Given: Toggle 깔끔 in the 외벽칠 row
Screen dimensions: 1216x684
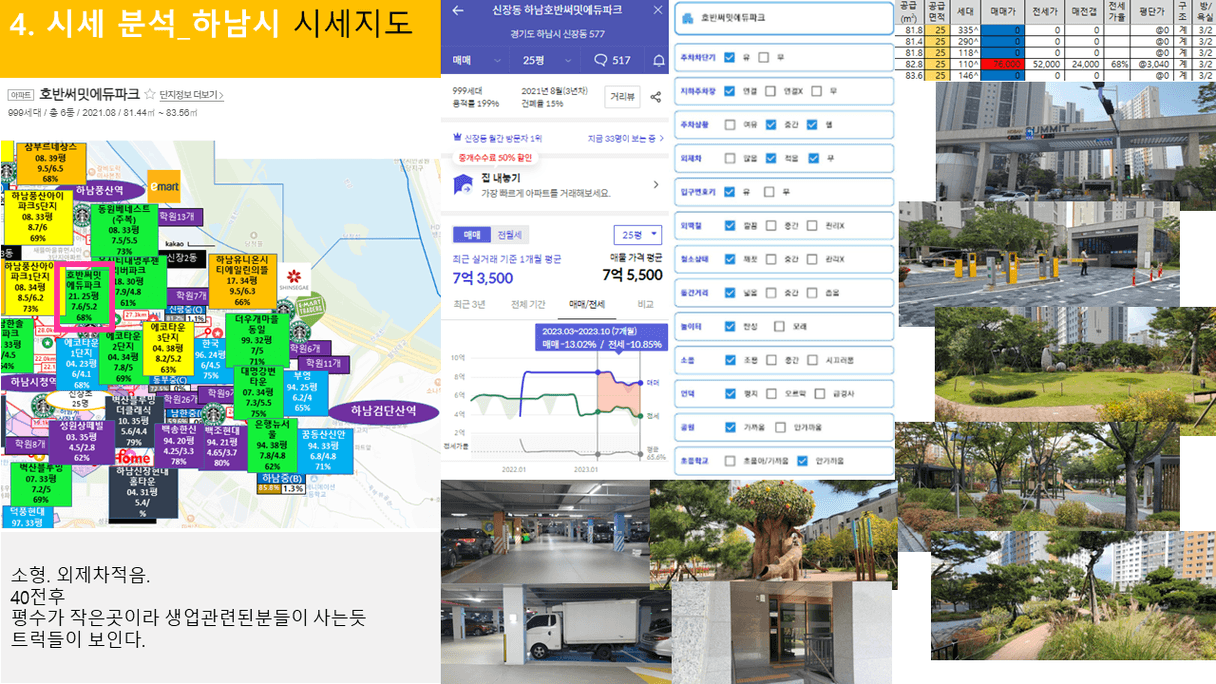Looking at the screenshot, I should [x=730, y=225].
